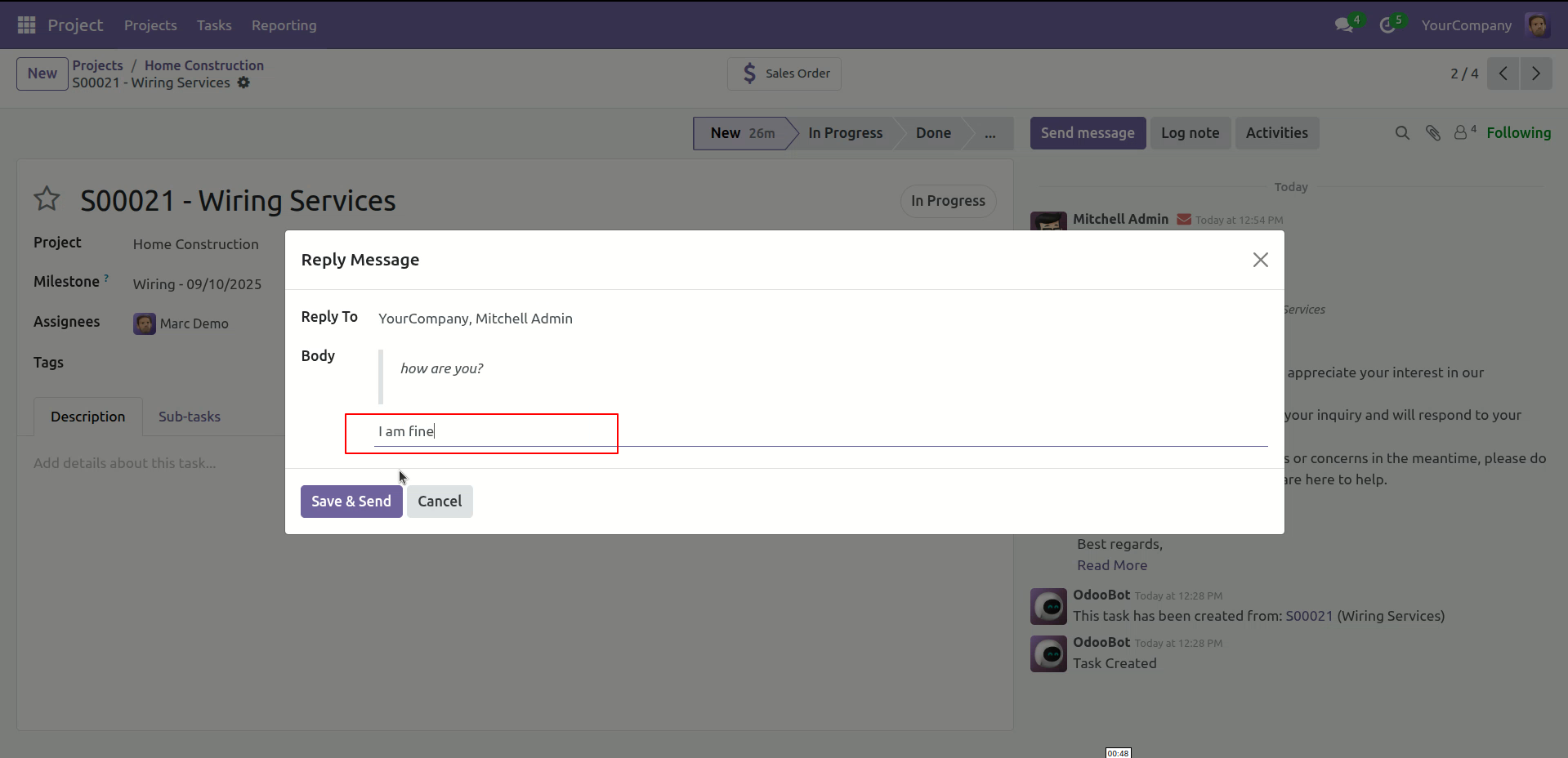Open the apps grid menu icon

26,25
